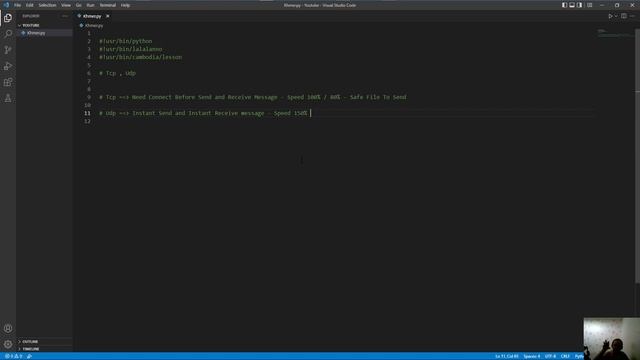The image size is (640, 360).
Task: Close the Khmer.py editor tab
Action: click(108, 16)
